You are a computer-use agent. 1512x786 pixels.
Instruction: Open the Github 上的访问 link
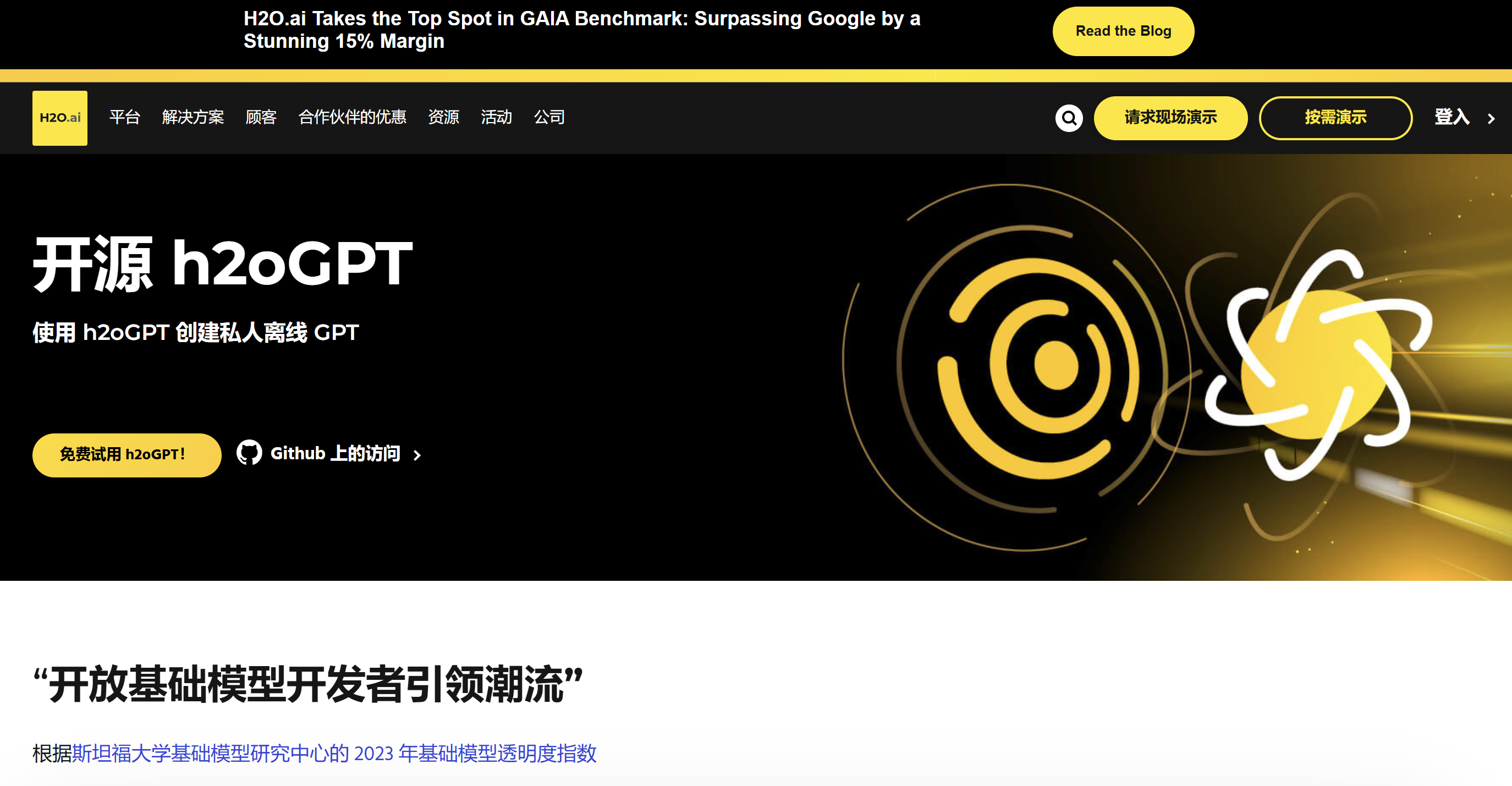(335, 453)
